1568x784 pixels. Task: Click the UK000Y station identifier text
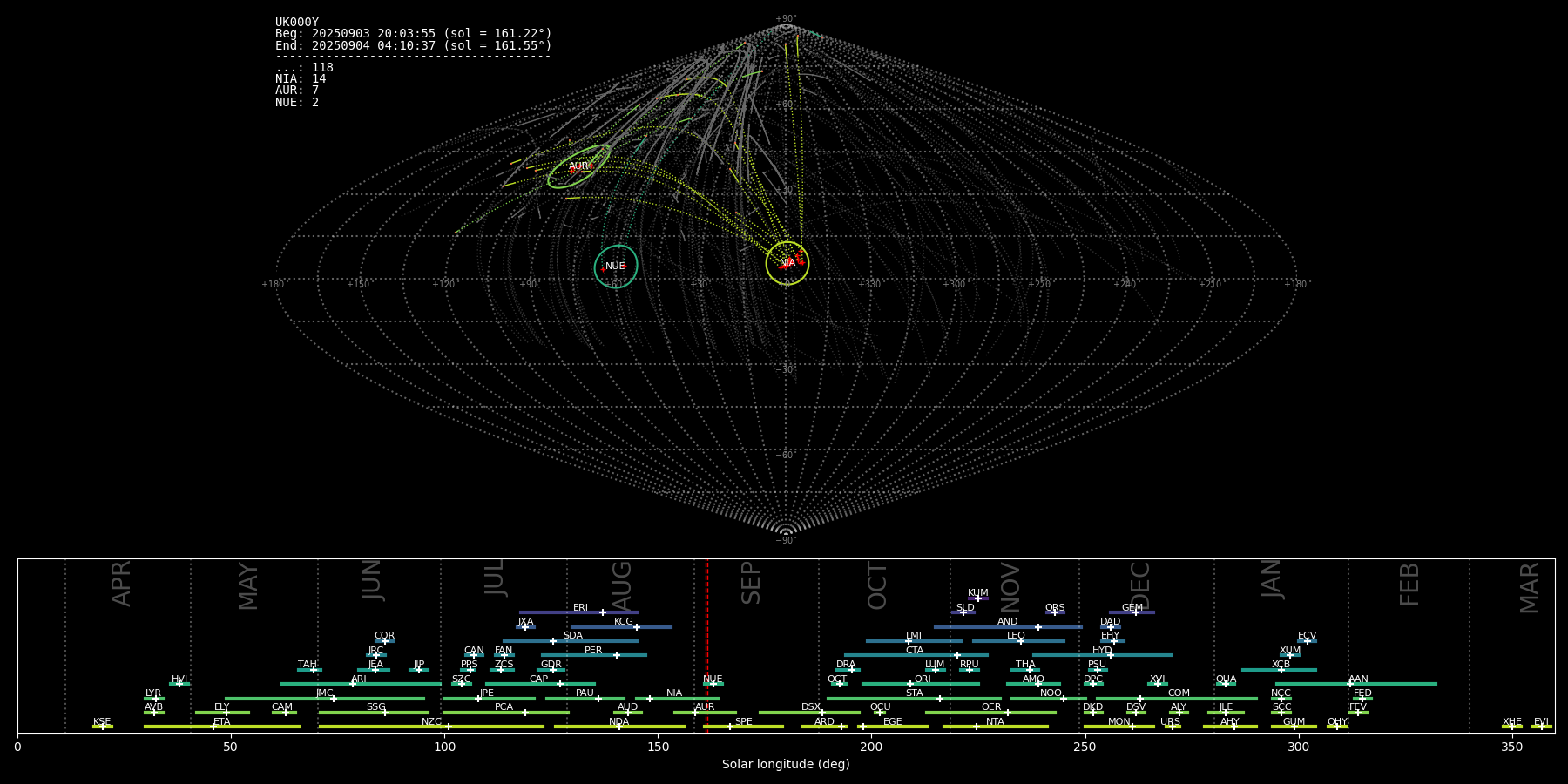coord(297,23)
